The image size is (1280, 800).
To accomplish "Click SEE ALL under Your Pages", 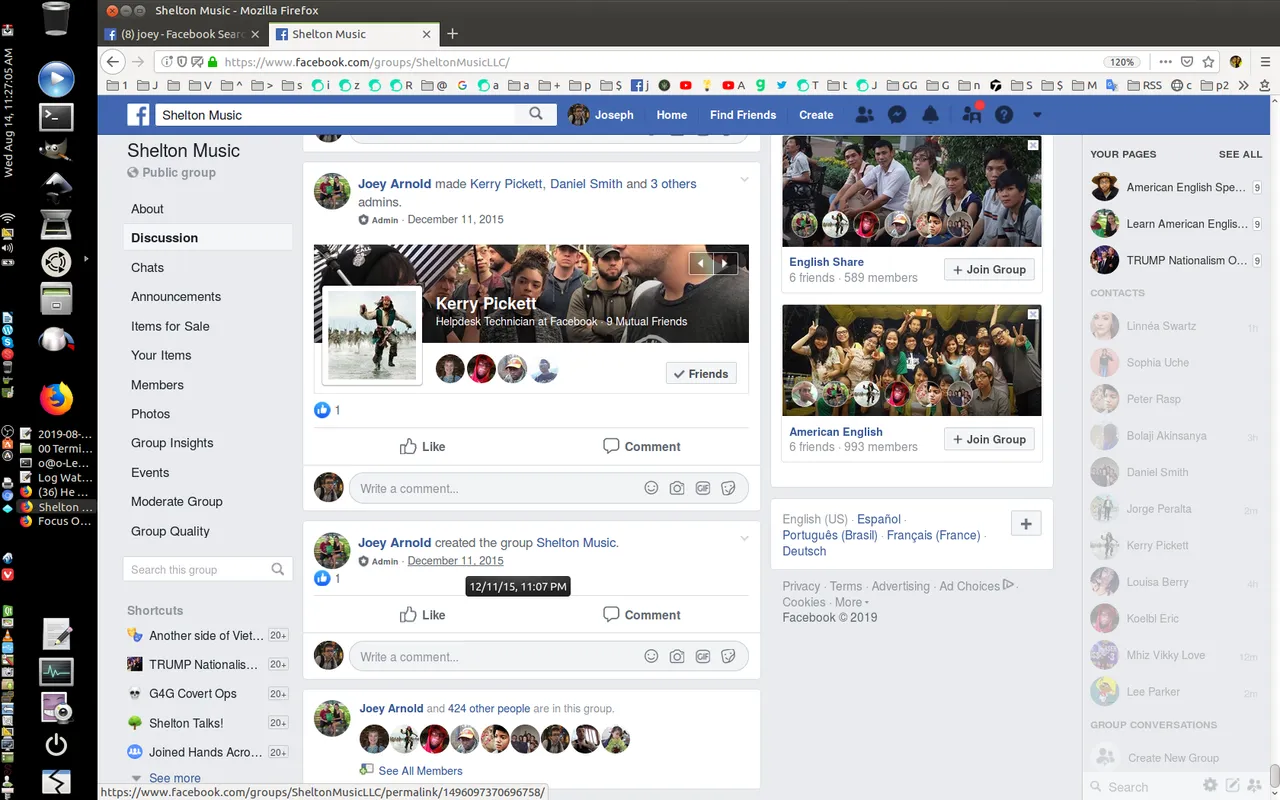I will [1240, 154].
